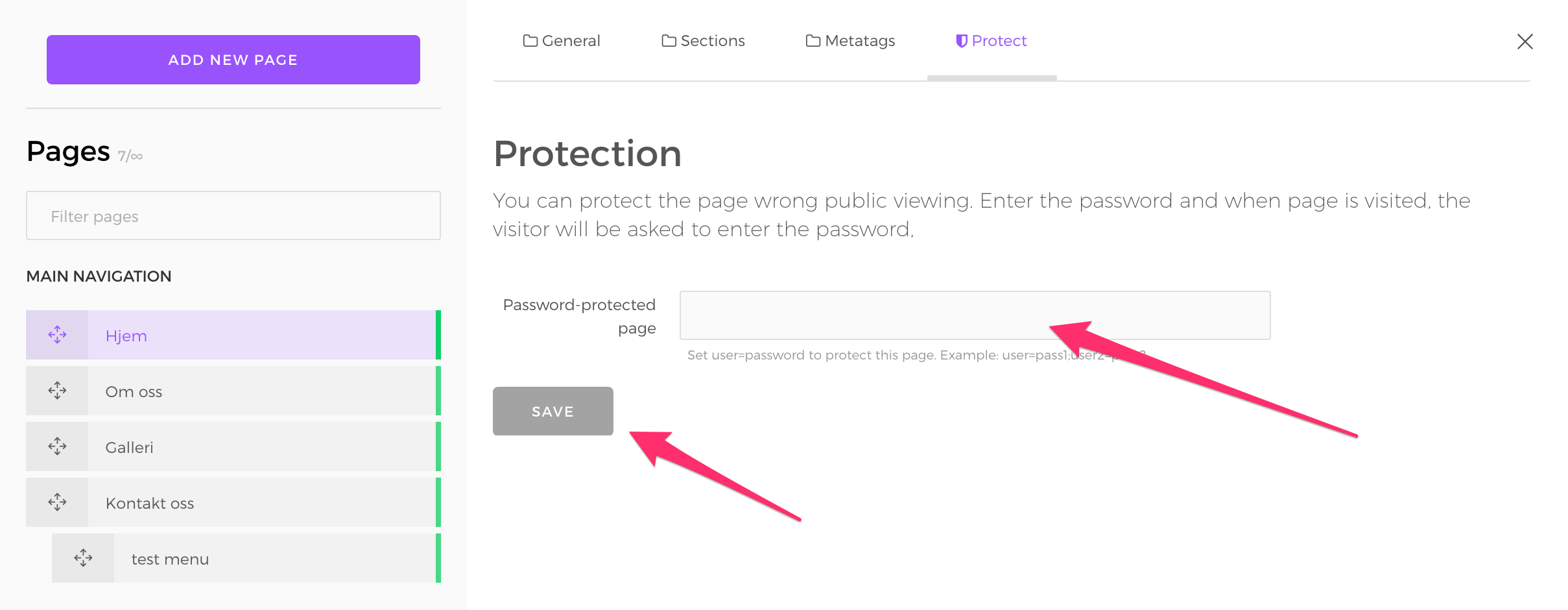The image size is (1568, 610).
Task: Click the Add New Page button
Action: [233, 60]
